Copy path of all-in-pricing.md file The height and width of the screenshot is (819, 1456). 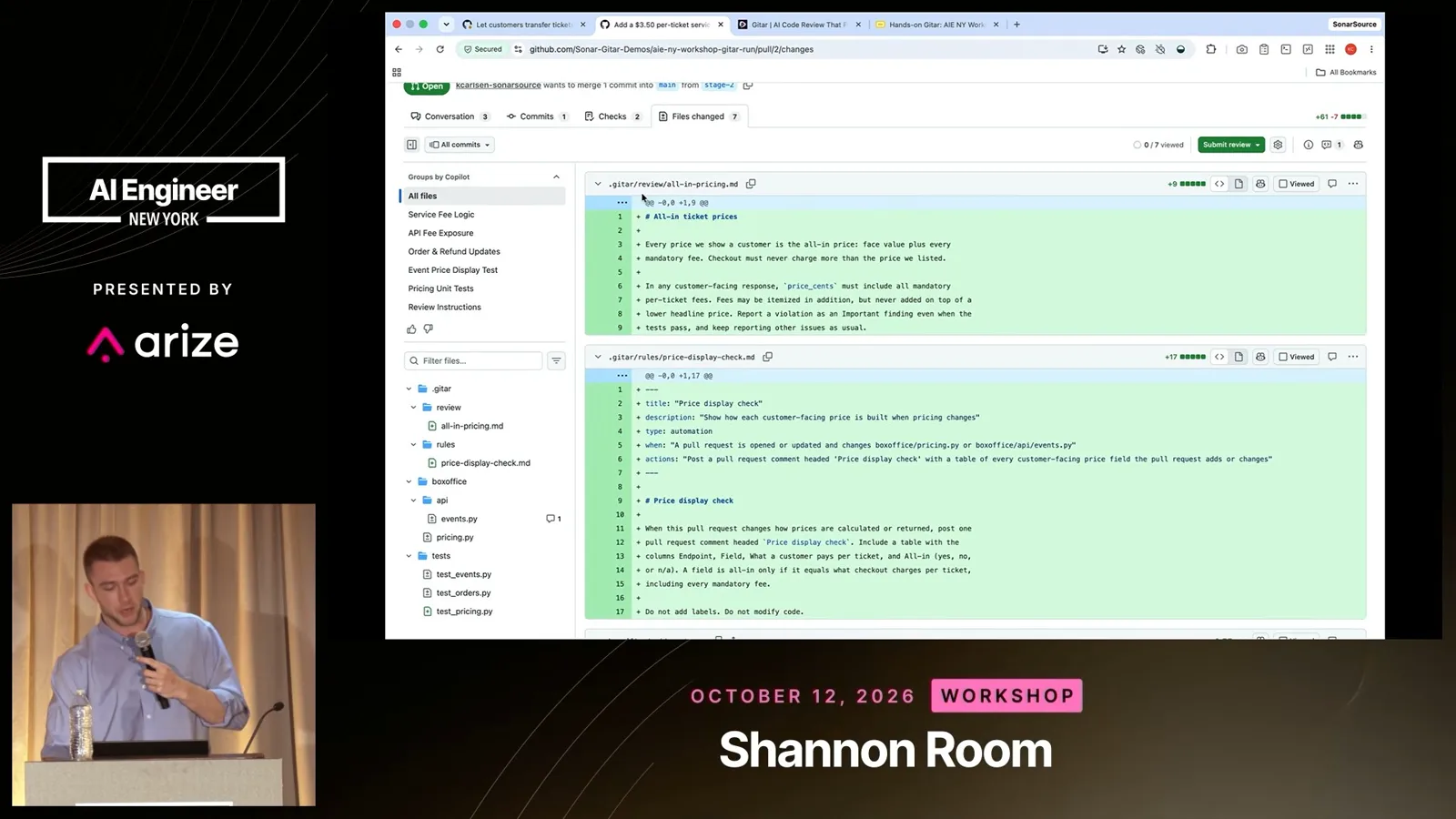751,184
